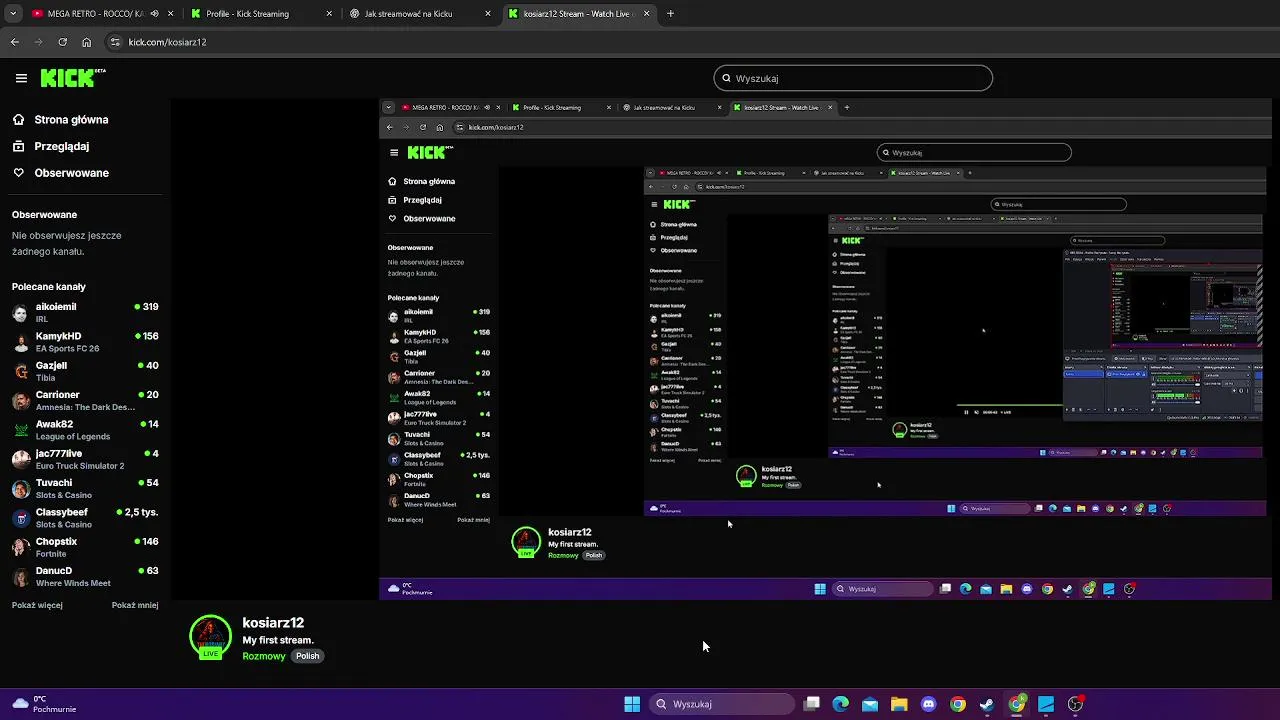Focus the address bar showing kick.com/kosiarz12
Image resolution: width=1280 pixels, height=720 pixels.
tap(167, 42)
